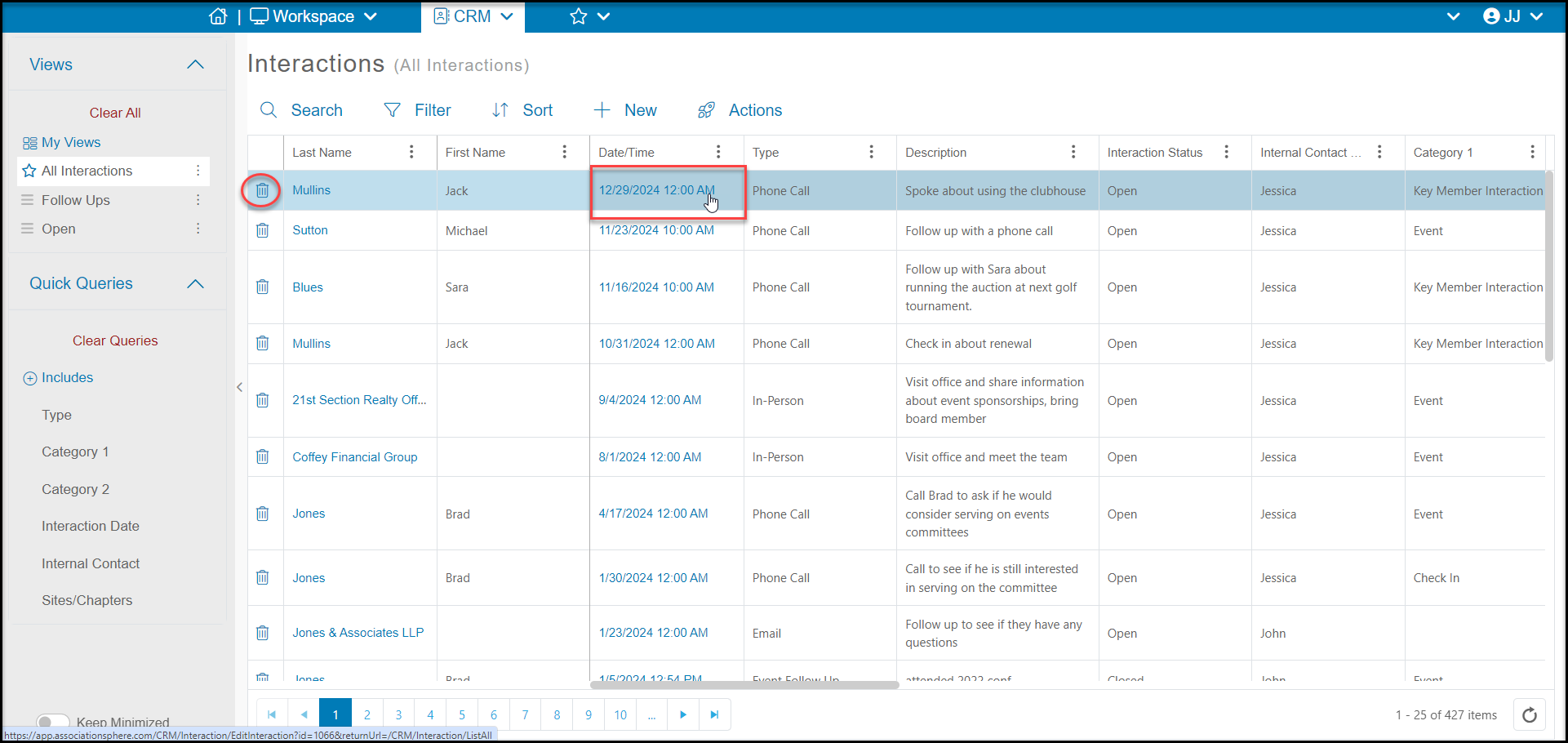1568x743 pixels.
Task: Open the Last Name column options menu
Action: [x=411, y=152]
